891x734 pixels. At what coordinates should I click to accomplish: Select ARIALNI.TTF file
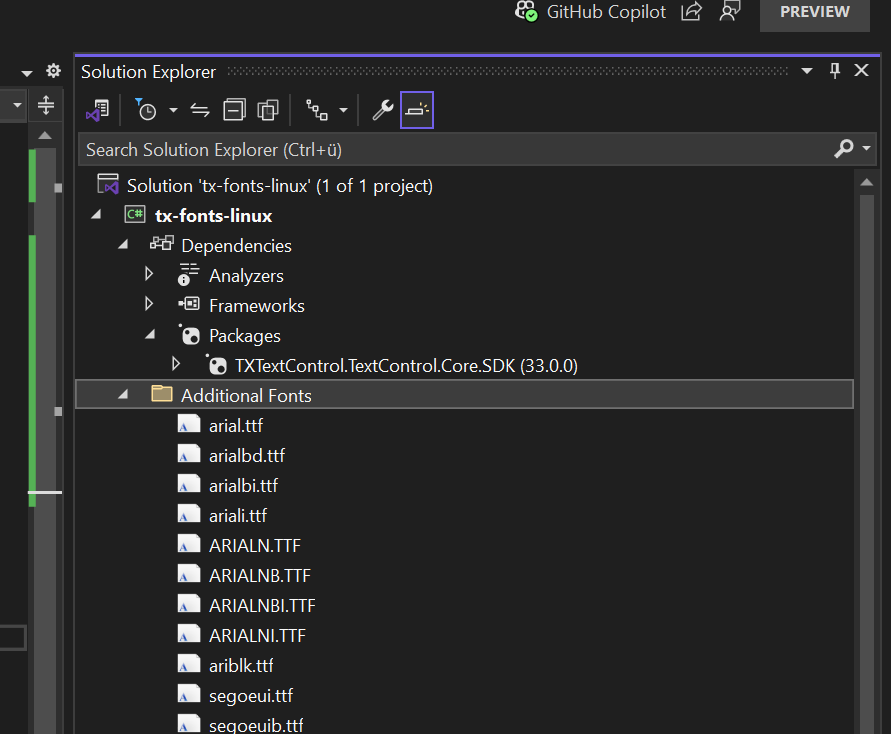[x=257, y=636]
